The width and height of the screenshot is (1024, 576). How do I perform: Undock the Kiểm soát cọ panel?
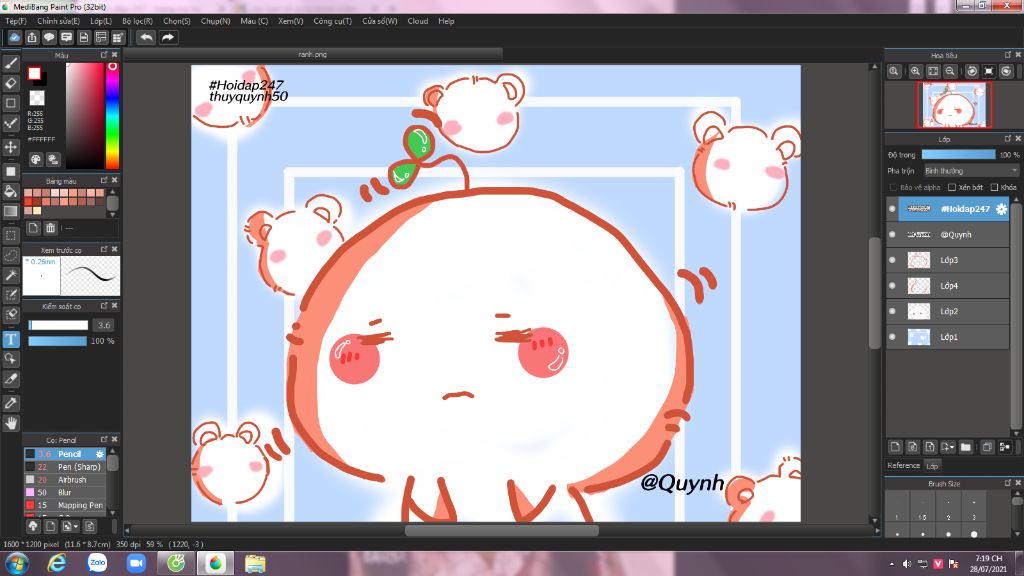tap(104, 306)
